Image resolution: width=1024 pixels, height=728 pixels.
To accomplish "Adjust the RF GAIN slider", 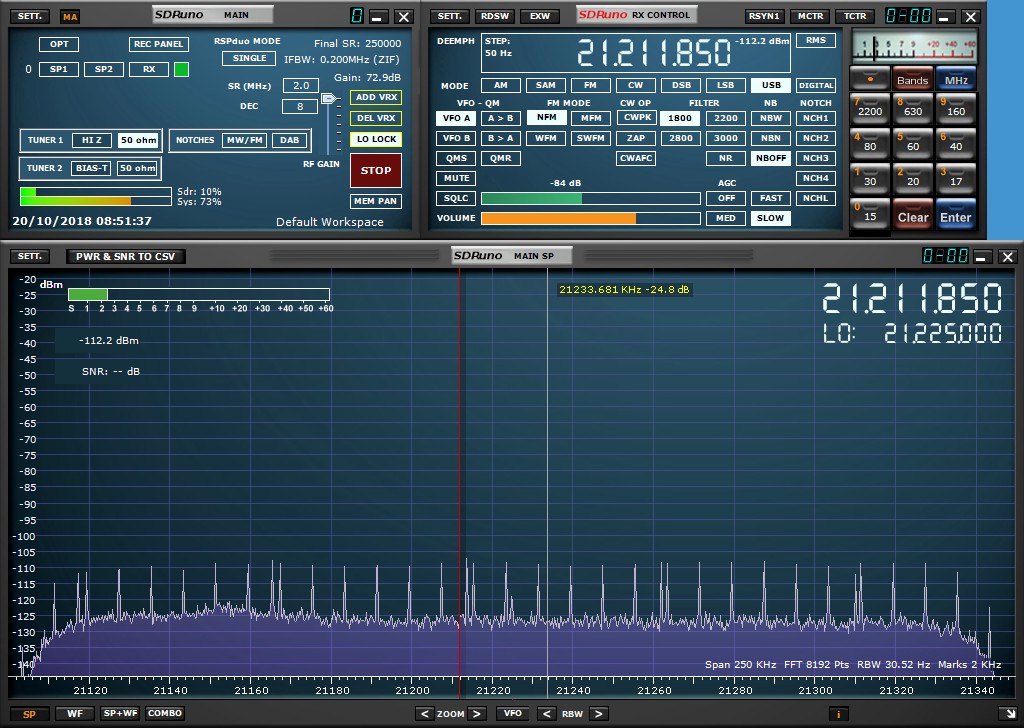I will tap(328, 99).
